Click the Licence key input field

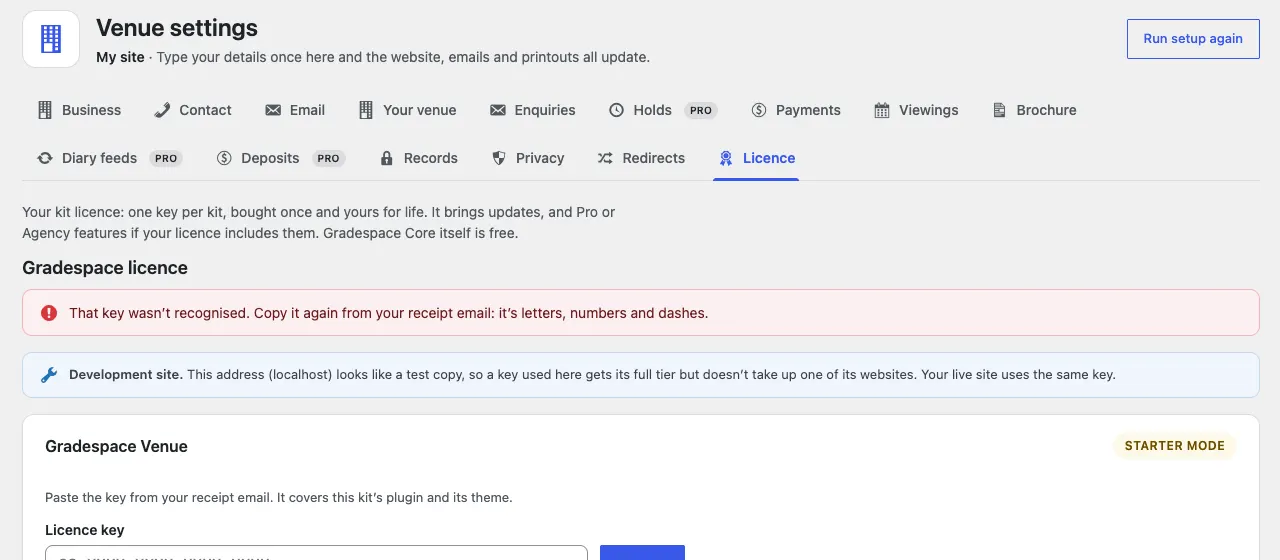316,553
